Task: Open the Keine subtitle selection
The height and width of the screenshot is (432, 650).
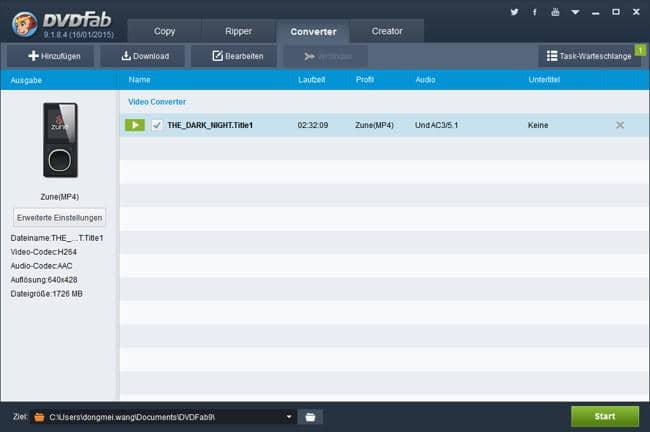Action: (x=539, y=125)
